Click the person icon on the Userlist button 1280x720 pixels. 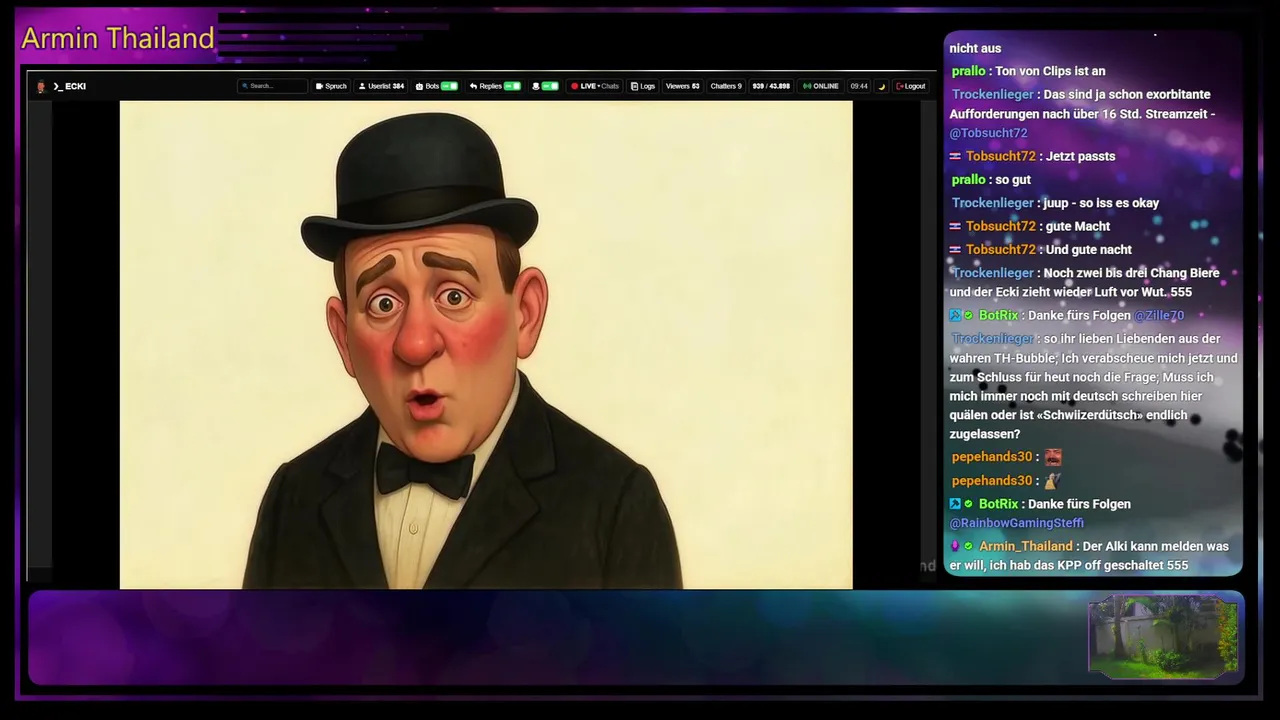[x=362, y=86]
